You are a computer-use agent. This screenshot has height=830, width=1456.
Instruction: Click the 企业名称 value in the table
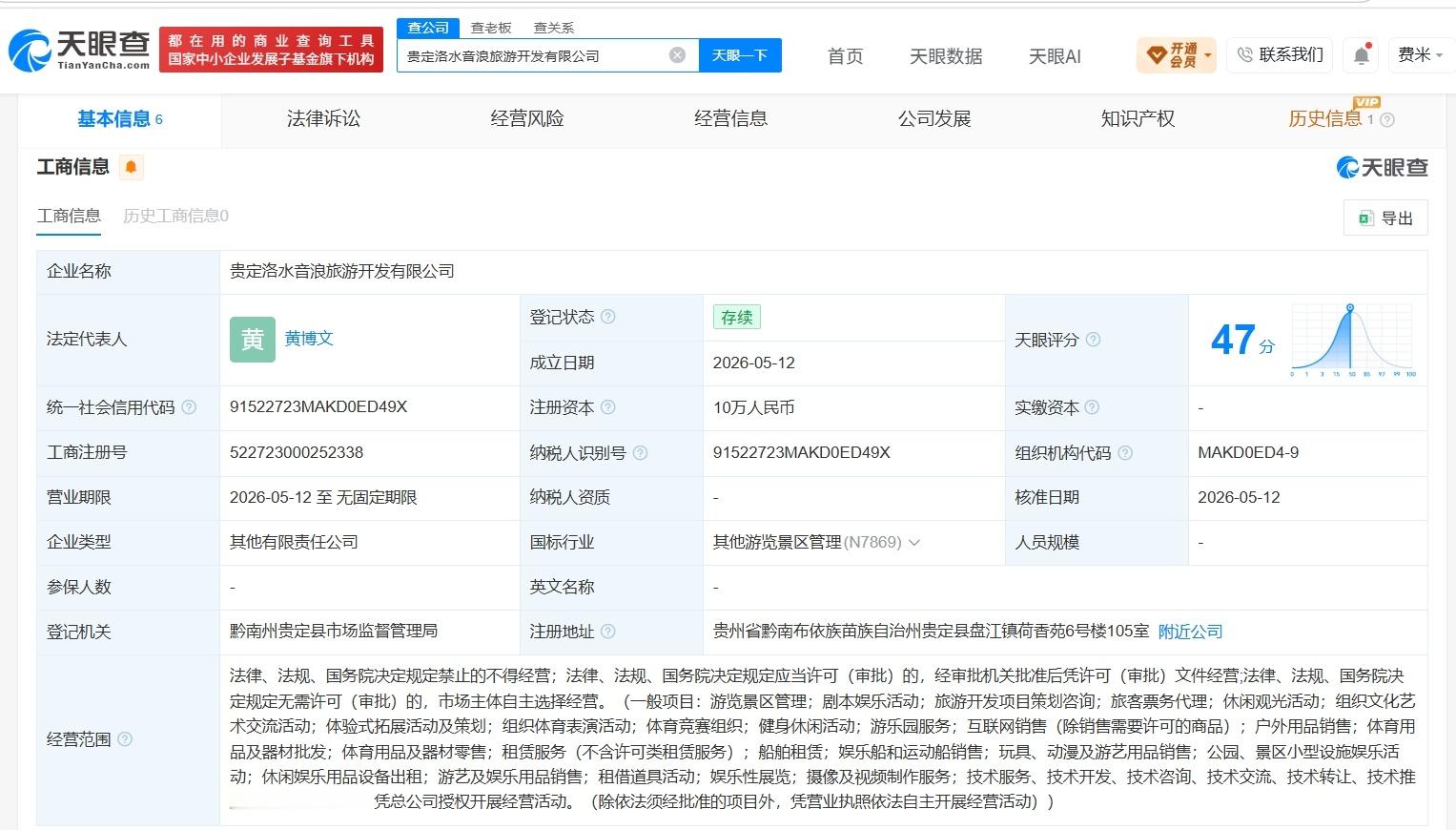(x=342, y=272)
